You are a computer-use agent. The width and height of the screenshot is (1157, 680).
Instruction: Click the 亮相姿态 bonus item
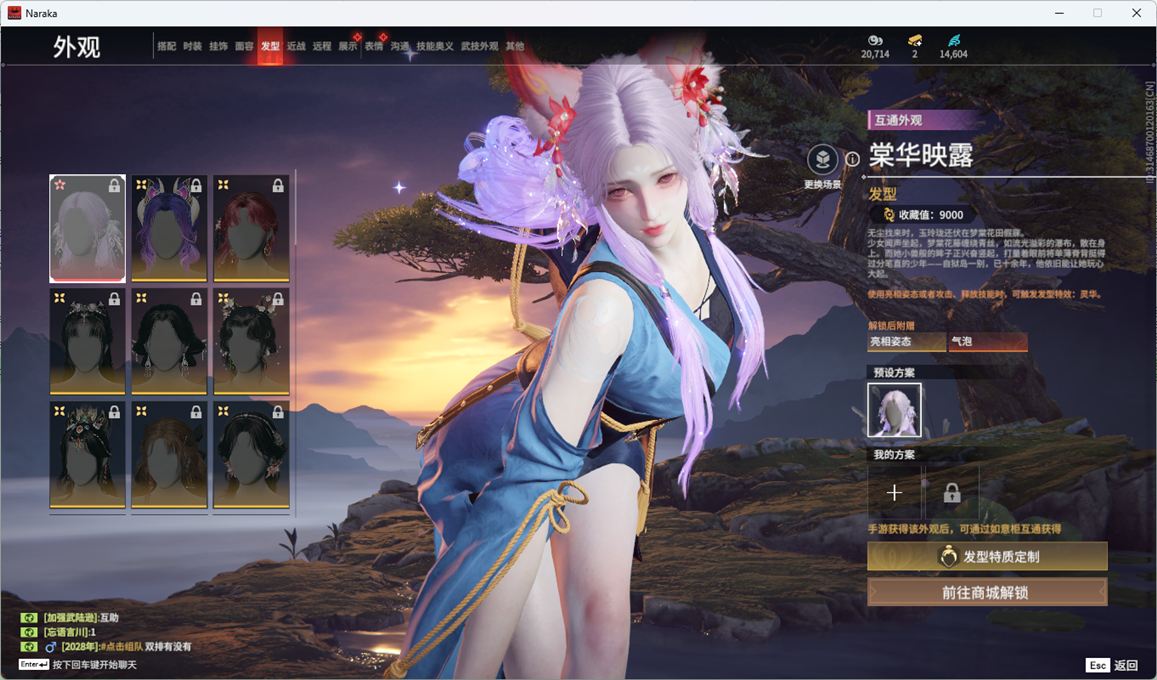tap(907, 341)
